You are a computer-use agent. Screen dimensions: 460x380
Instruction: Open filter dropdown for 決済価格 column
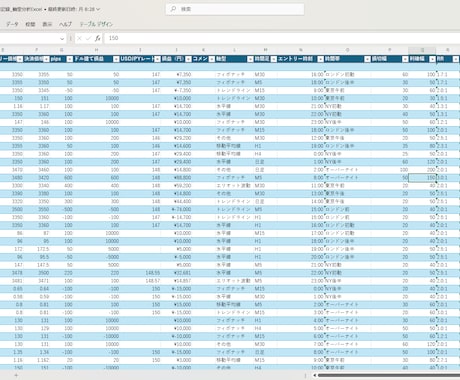[46, 59]
